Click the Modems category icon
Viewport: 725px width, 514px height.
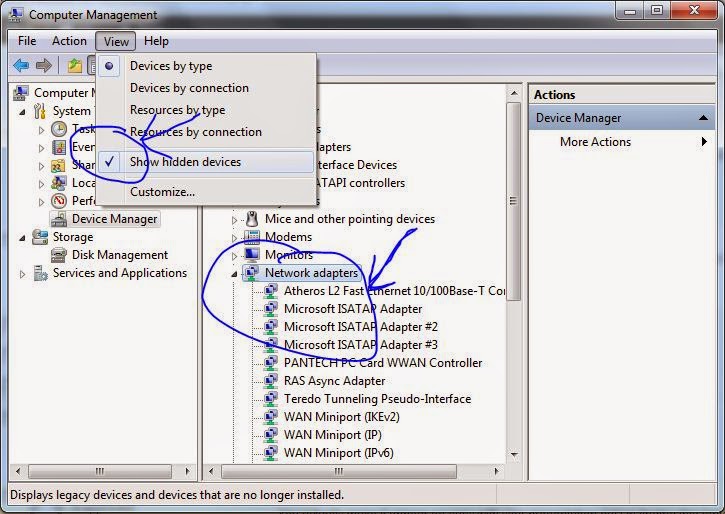[x=252, y=237]
